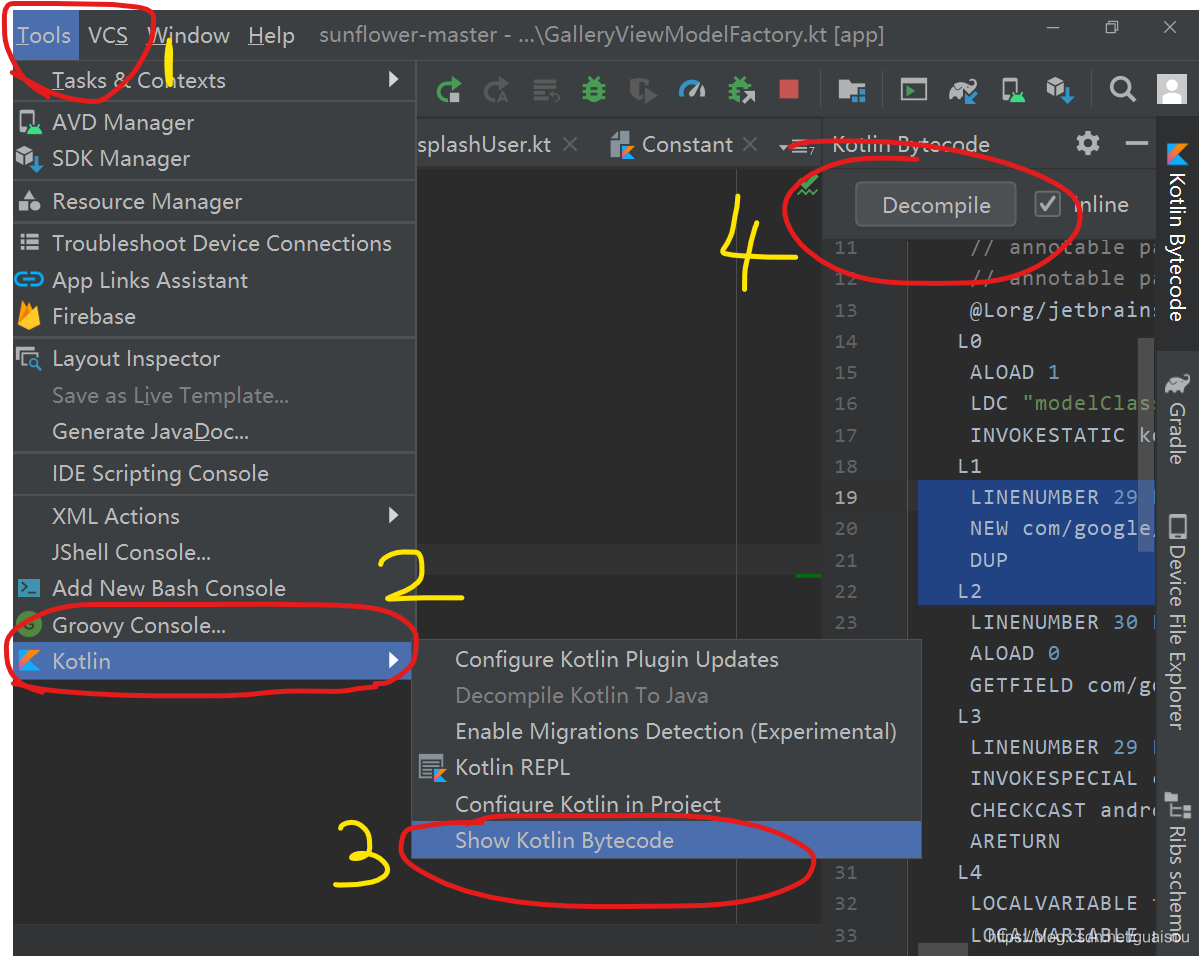
Task: Click the Debug app bug icon
Action: [593, 90]
